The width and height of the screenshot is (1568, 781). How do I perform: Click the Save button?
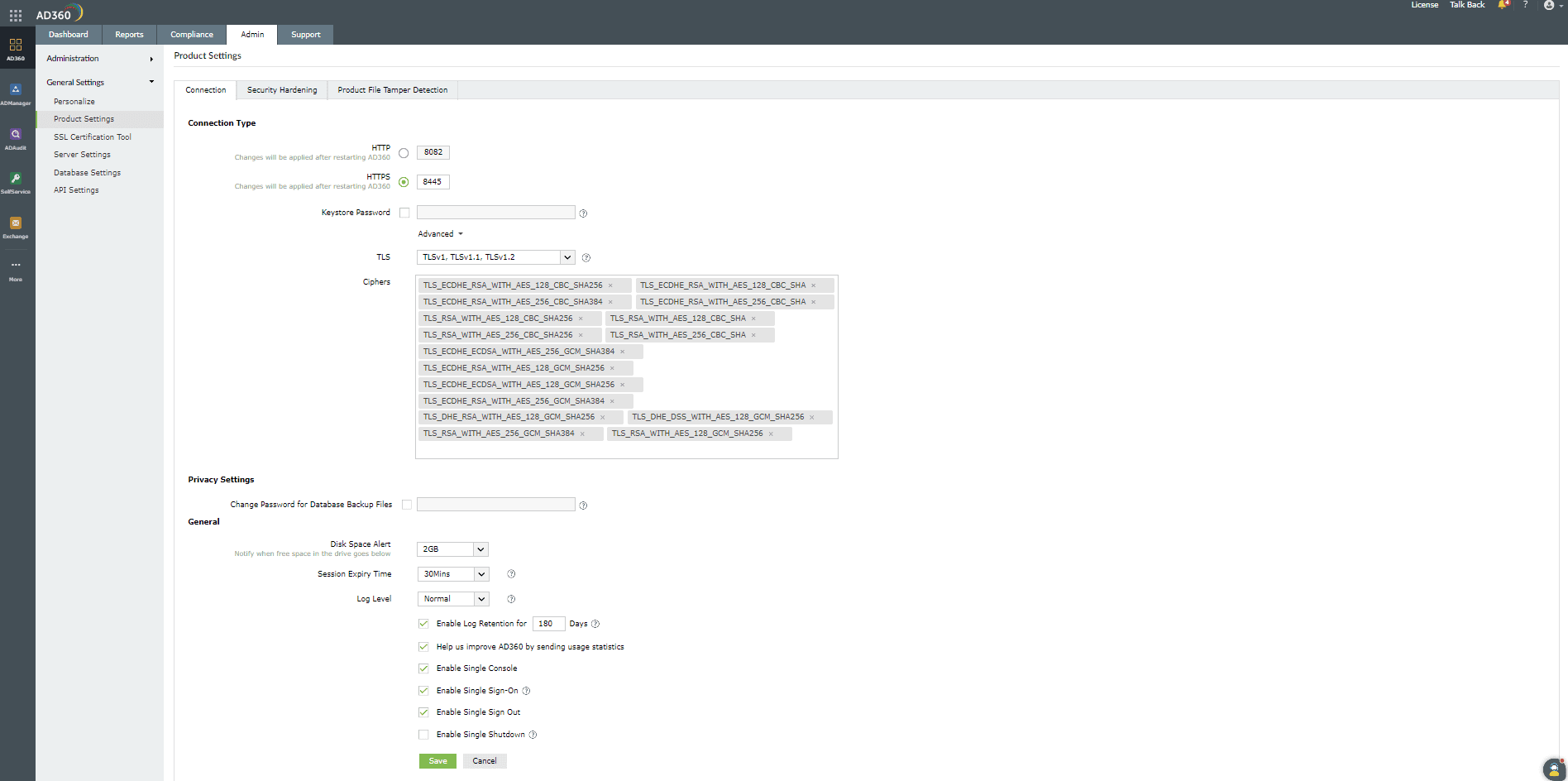pos(437,760)
